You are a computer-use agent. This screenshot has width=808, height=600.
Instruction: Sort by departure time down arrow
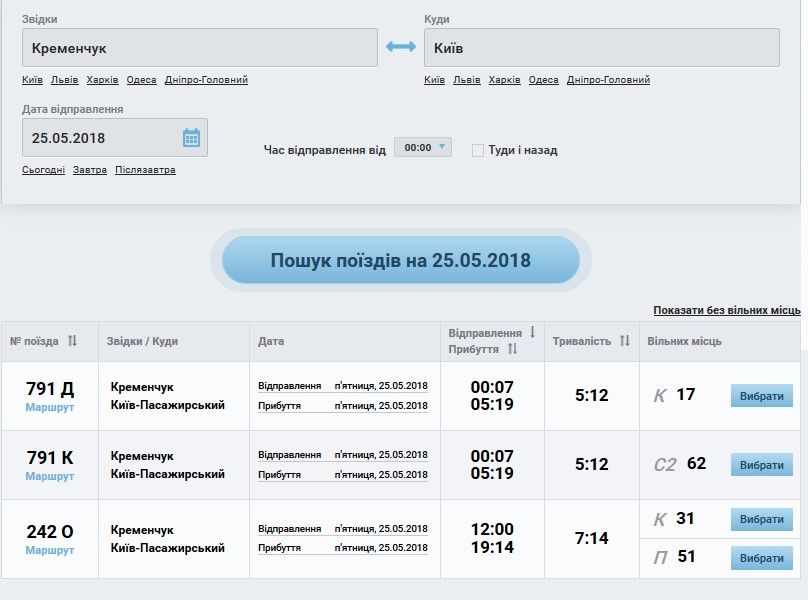click(x=532, y=333)
